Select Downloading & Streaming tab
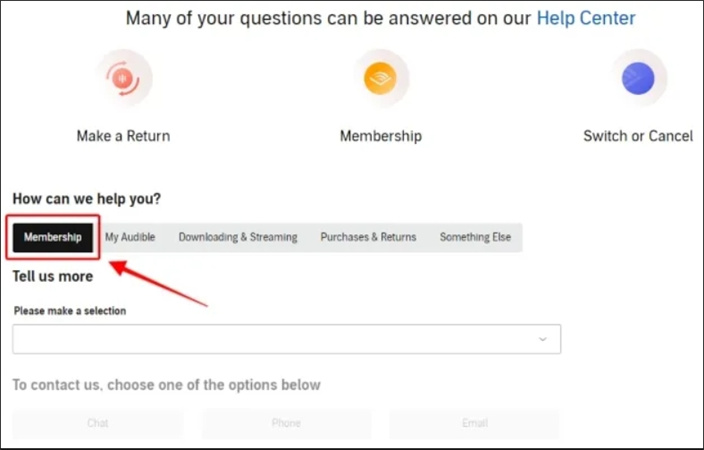Screen dimensions: 704x450 238,237
